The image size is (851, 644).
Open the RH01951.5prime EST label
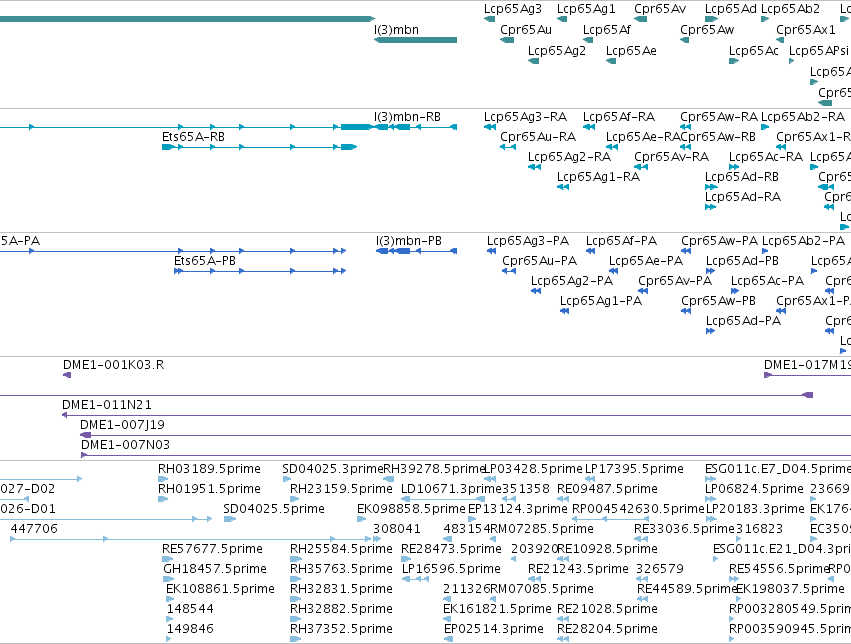point(209,489)
